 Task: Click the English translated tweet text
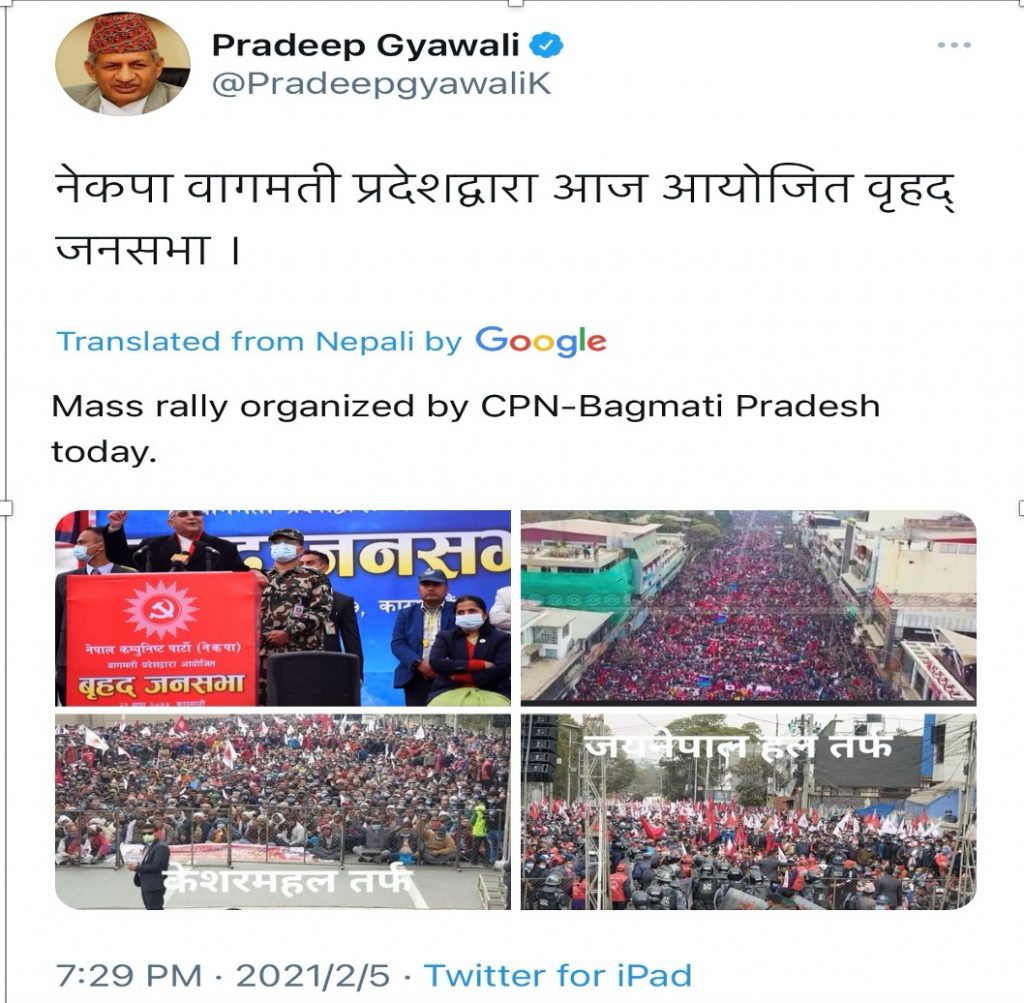[466, 428]
